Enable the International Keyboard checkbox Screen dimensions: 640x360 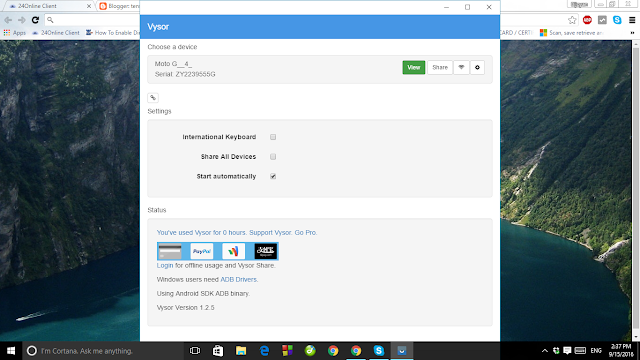point(273,137)
